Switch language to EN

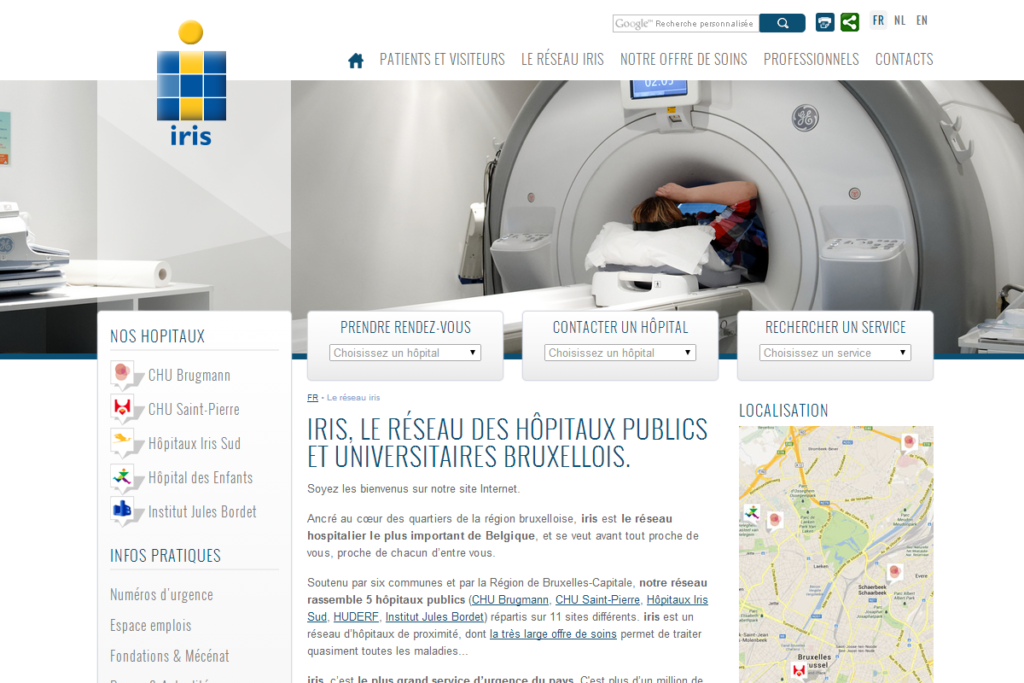921,20
